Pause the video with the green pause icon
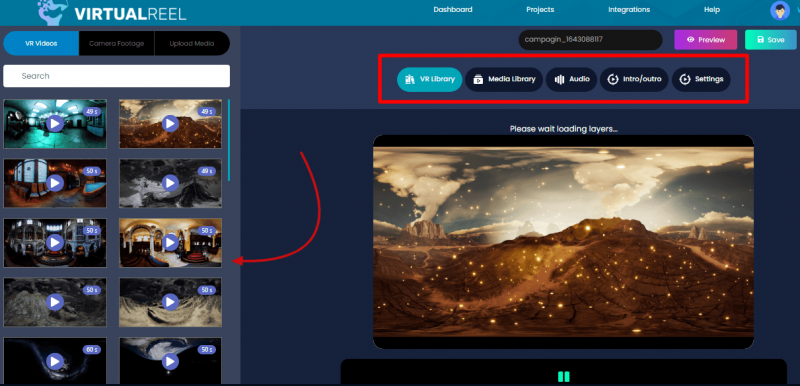The width and height of the screenshot is (800, 386). click(563, 377)
